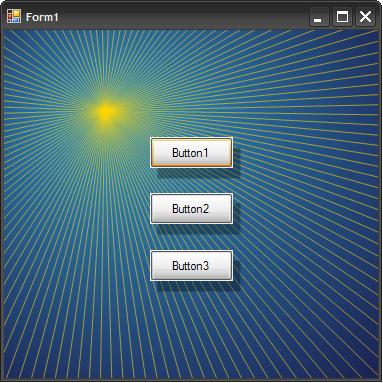Click the Button1 button
Screen dimensions: 383x383
(191, 153)
